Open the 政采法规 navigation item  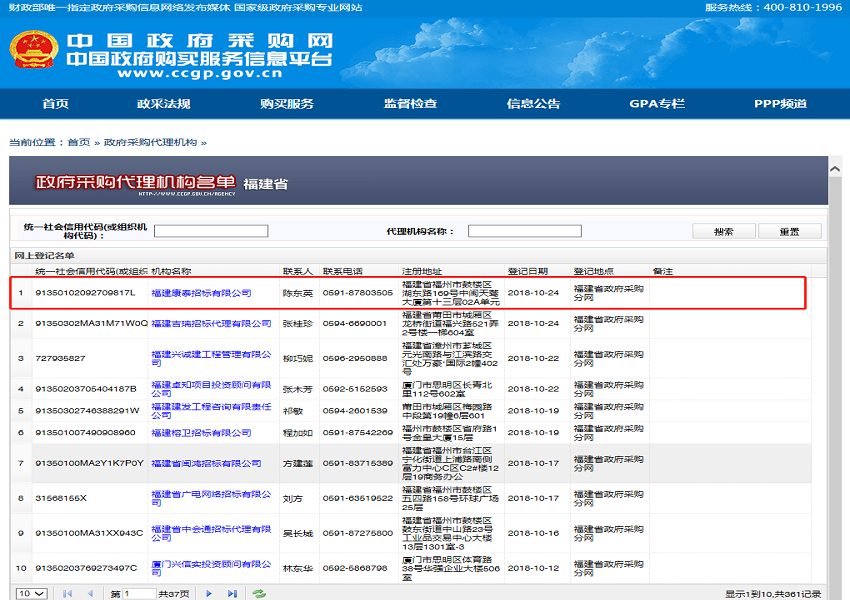[163, 104]
